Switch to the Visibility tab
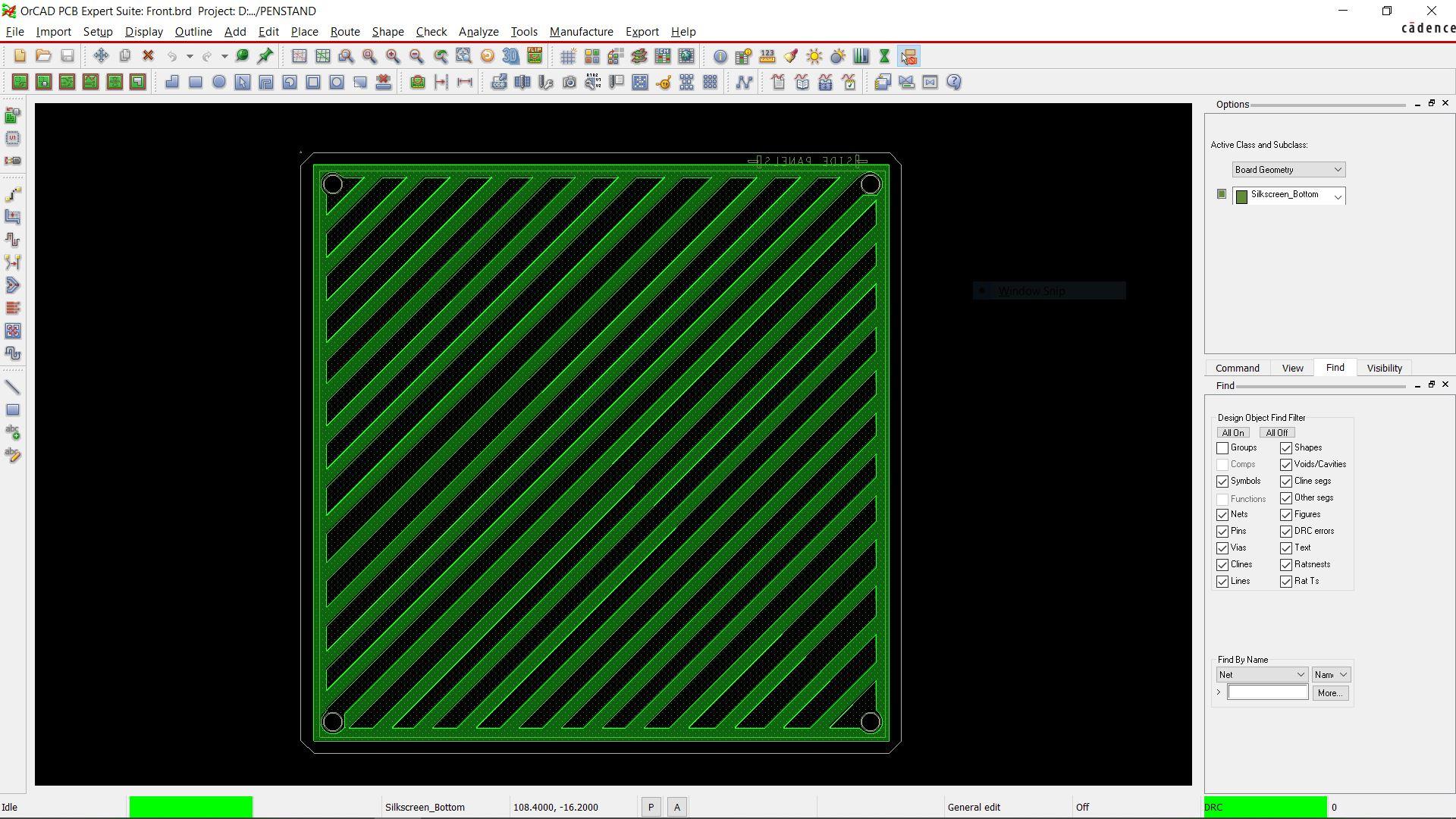This screenshot has width=1456, height=819. click(x=1384, y=368)
